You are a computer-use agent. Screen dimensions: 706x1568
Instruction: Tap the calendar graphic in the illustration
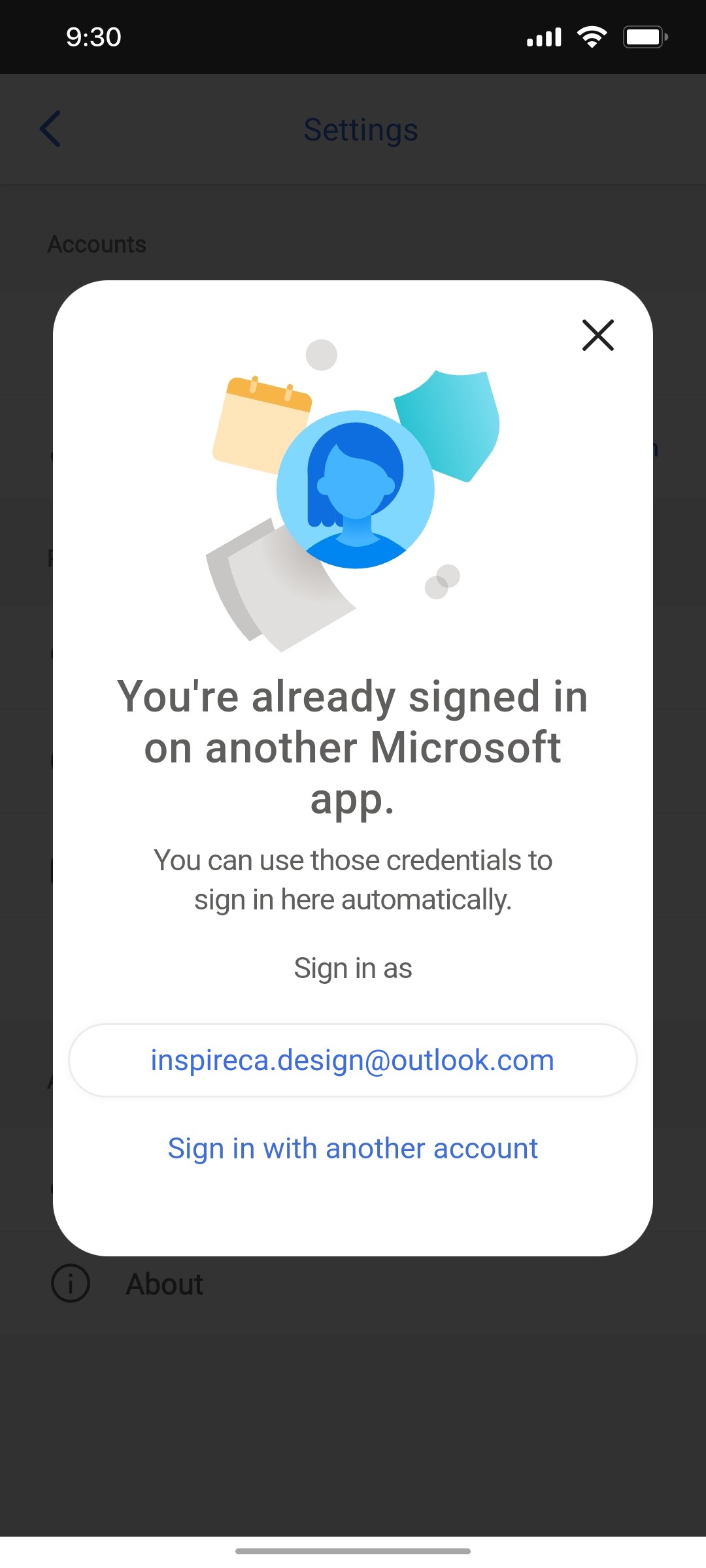pos(261,423)
